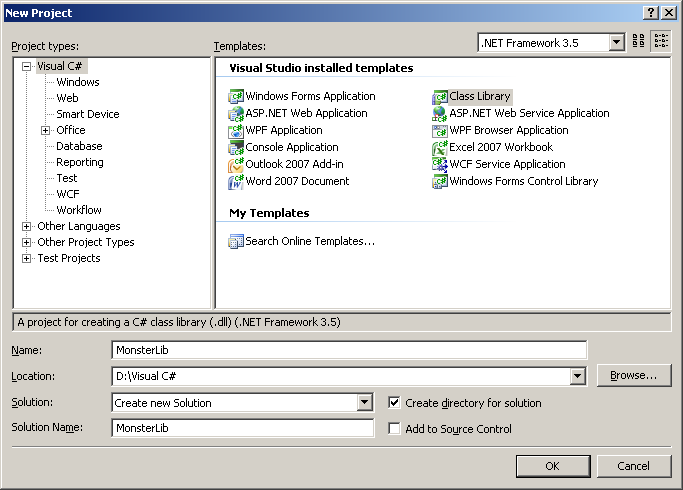Pick the Windows Forms Control Library icon
683x490 pixels.
coord(440,182)
